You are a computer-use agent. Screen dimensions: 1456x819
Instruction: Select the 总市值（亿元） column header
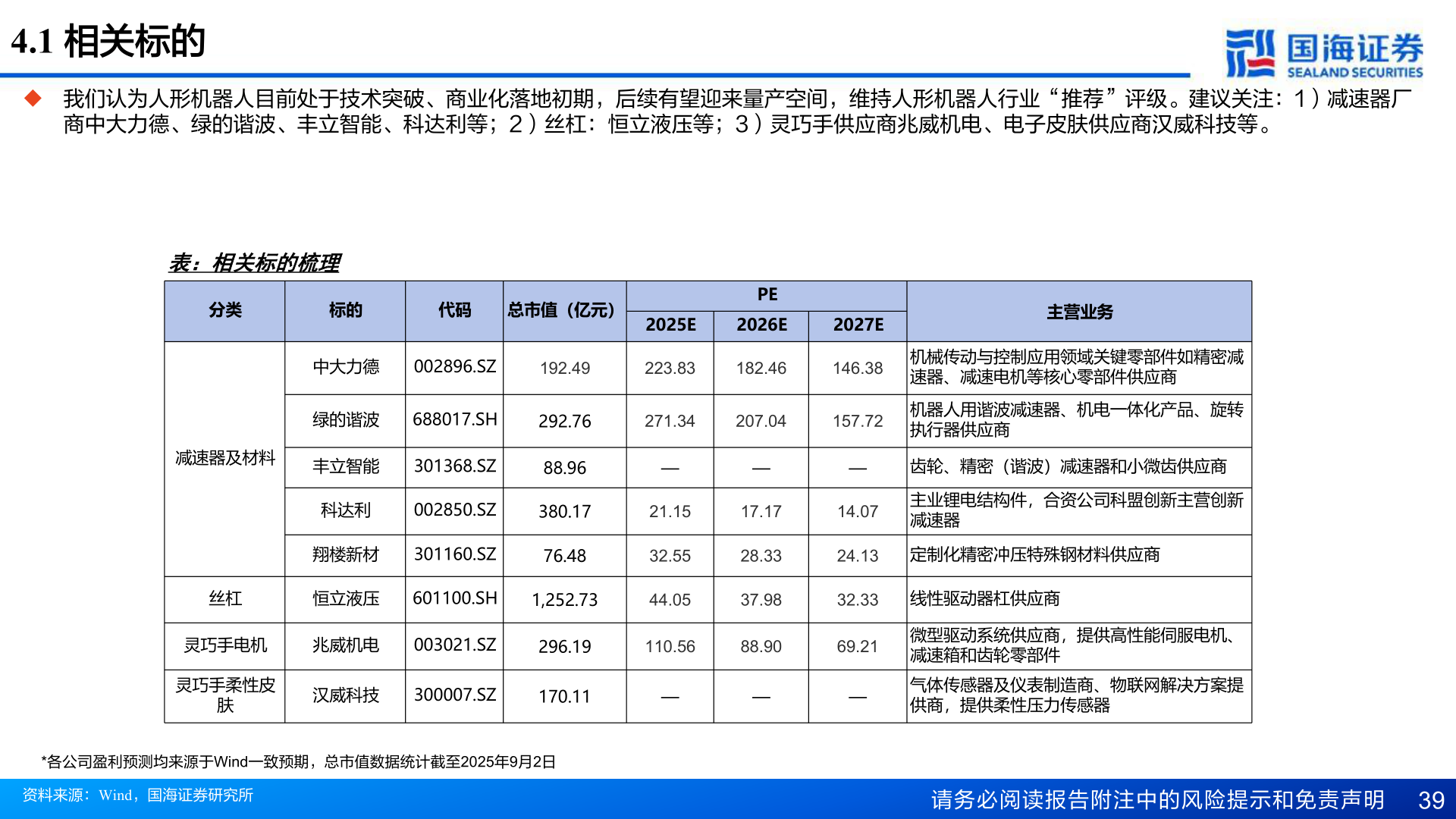563,310
